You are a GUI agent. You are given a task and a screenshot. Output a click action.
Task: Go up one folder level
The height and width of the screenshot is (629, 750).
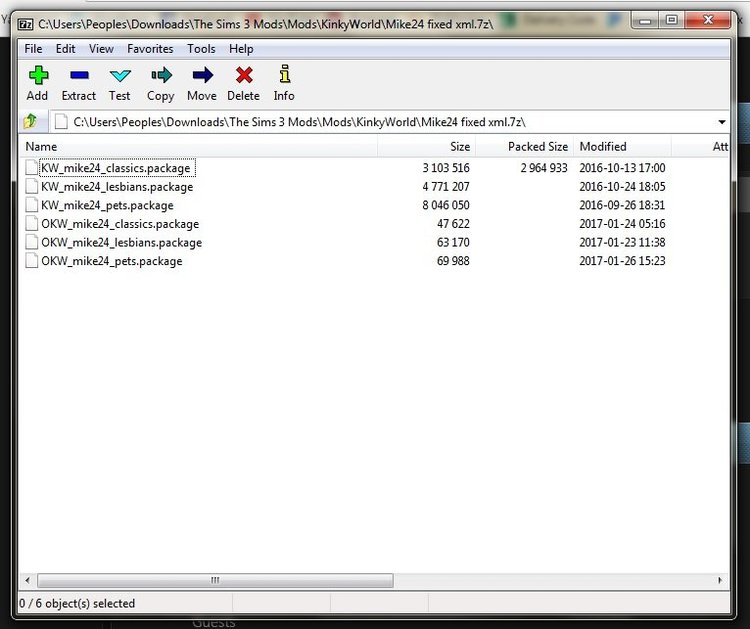coord(31,121)
